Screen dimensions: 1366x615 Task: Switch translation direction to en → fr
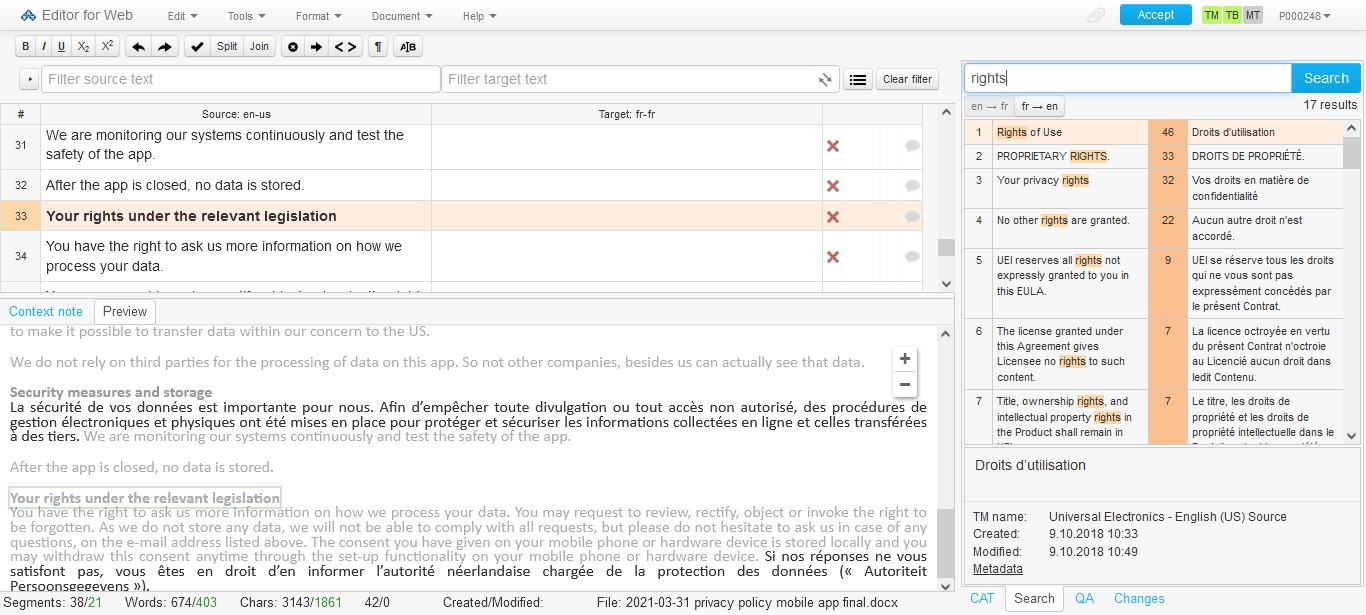(988, 105)
